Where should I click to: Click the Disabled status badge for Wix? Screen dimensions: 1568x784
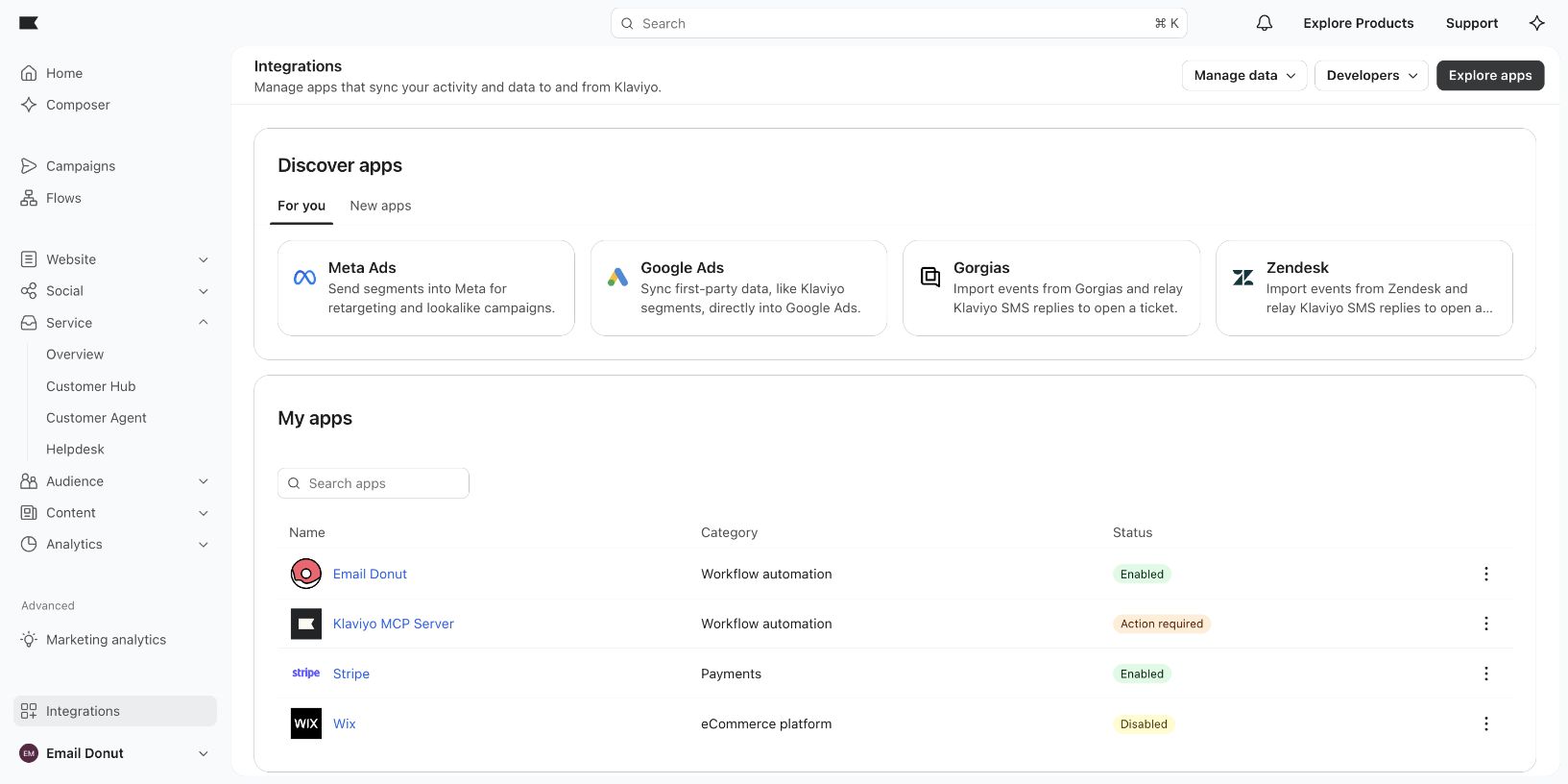pyautogui.click(x=1144, y=723)
